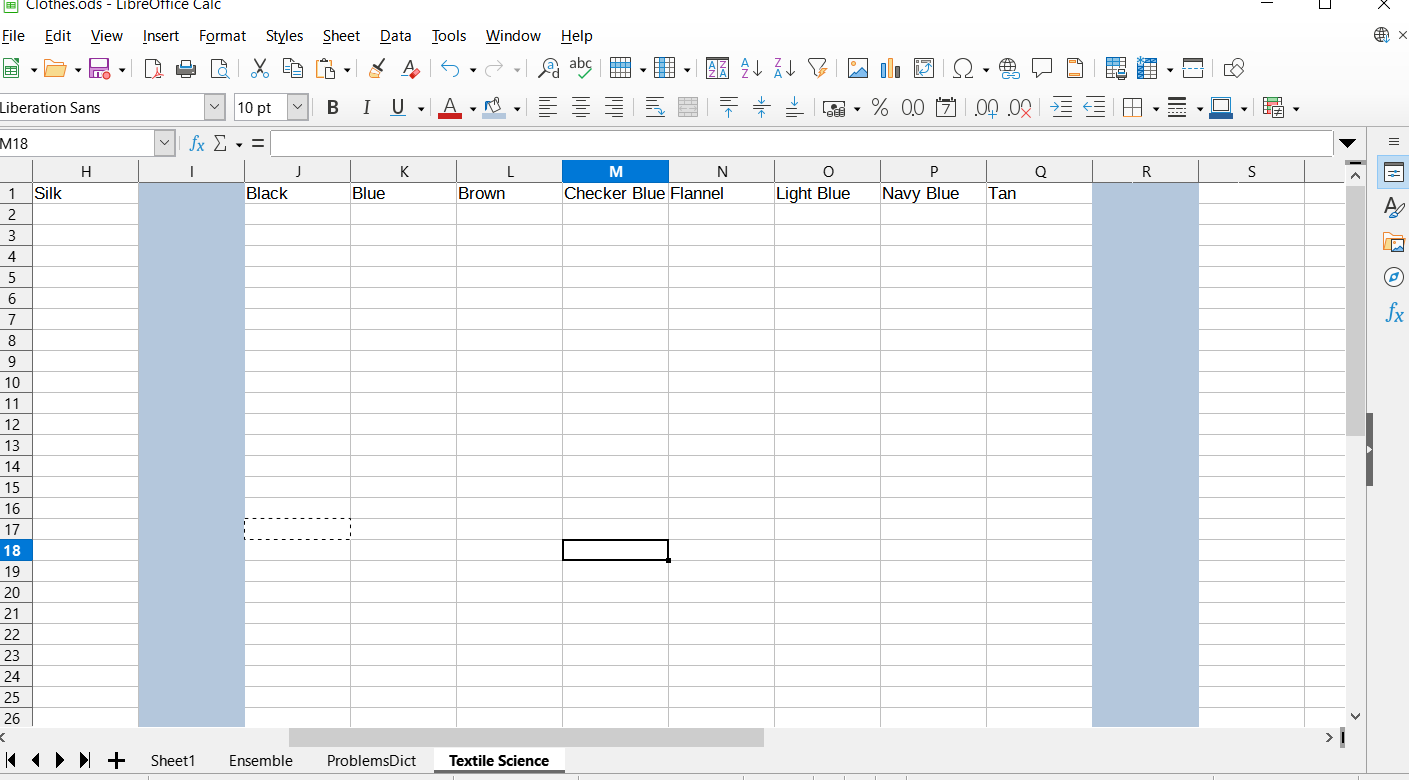Screen dimensions: 1409x780
Task: Go to the last sheet tab
Action: click(x=84, y=760)
